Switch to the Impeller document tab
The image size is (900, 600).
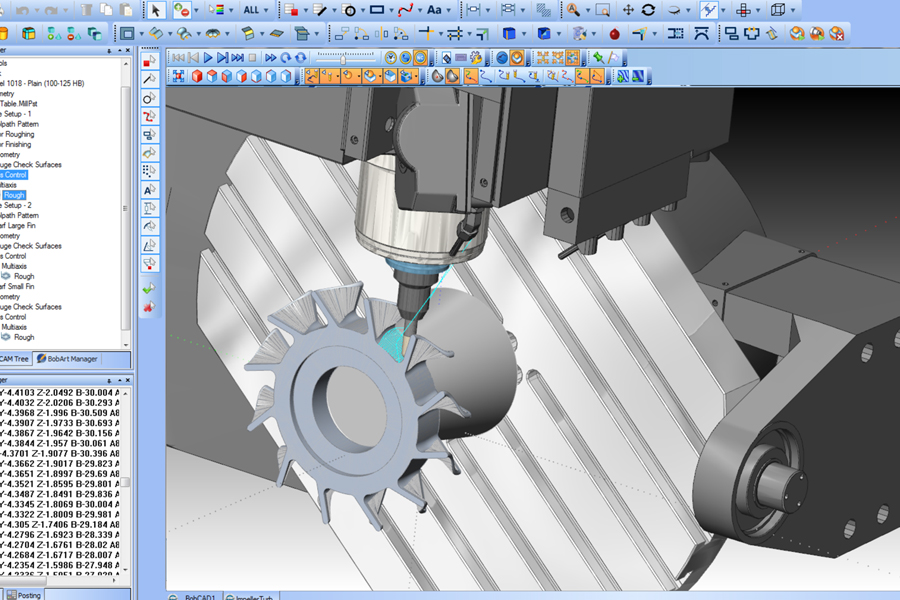tap(249, 597)
